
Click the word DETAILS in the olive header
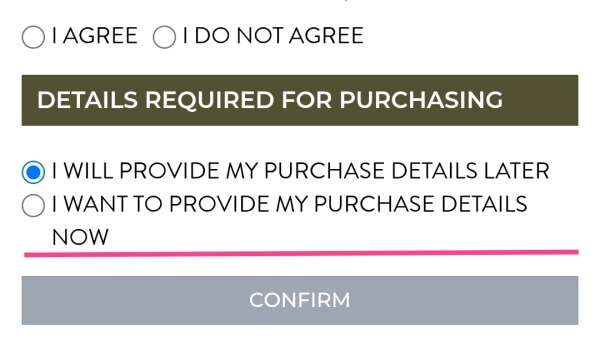(x=88, y=100)
